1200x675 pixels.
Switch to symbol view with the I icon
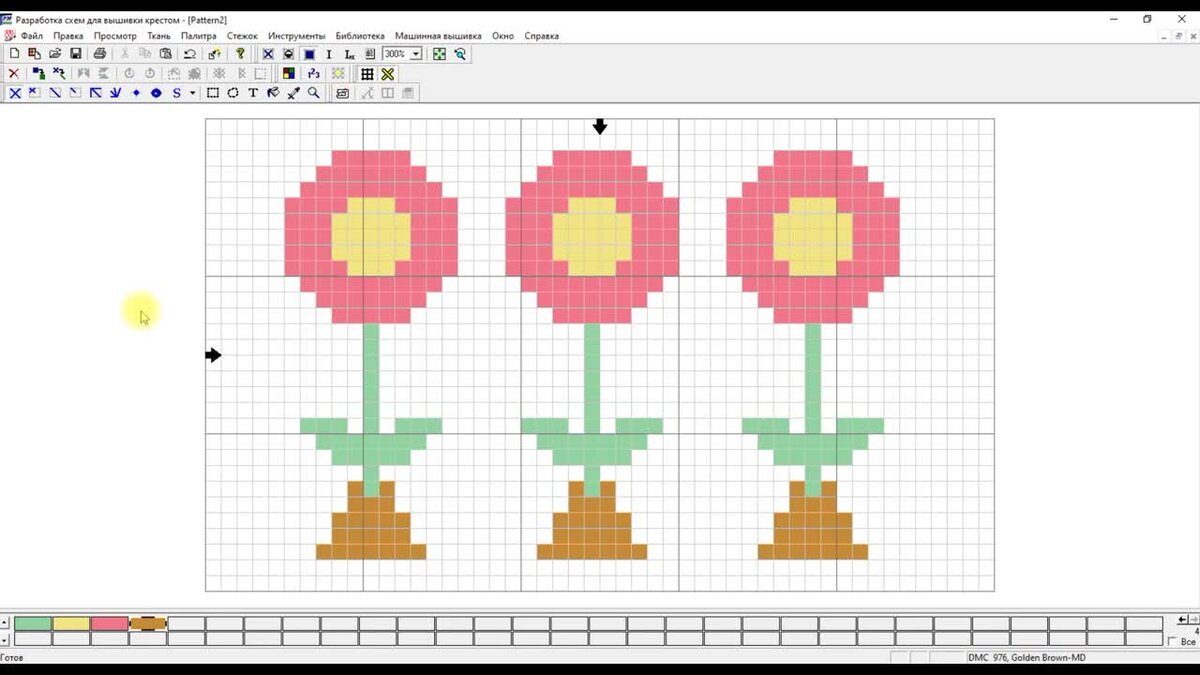(329, 54)
